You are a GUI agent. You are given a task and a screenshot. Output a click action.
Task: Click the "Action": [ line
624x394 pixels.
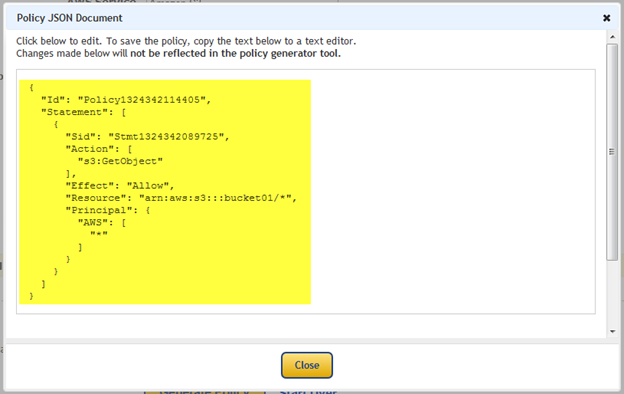(99, 149)
